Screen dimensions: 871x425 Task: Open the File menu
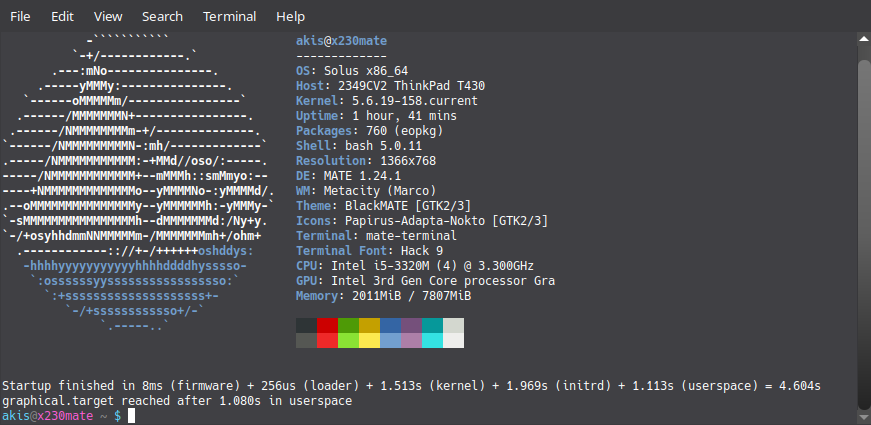(20, 17)
